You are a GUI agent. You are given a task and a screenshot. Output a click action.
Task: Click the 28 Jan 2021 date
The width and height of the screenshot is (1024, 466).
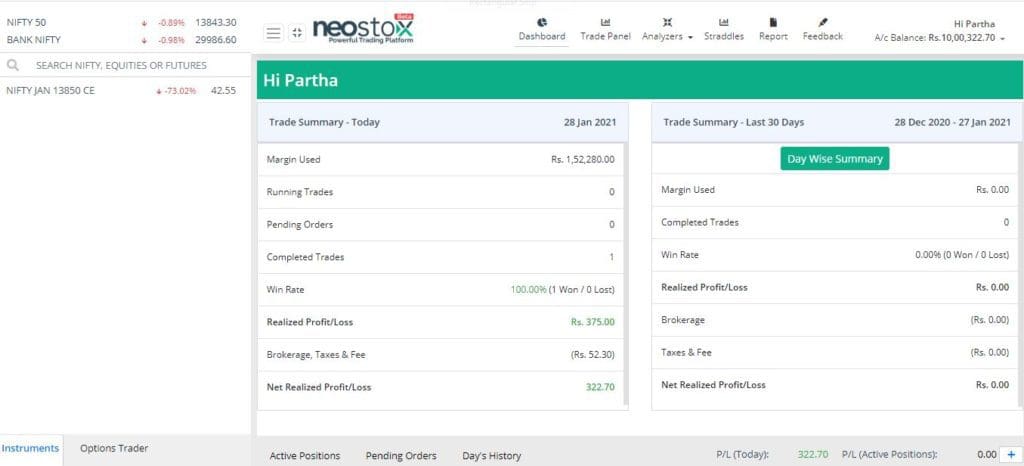590,122
